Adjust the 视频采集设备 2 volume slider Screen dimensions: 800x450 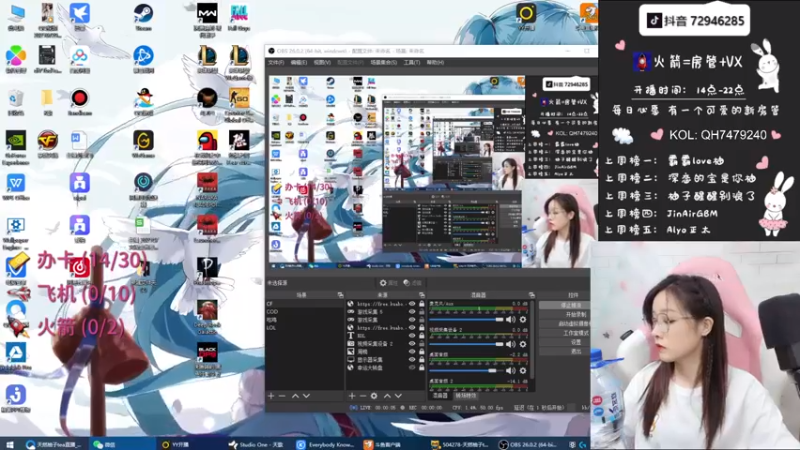click(467, 344)
